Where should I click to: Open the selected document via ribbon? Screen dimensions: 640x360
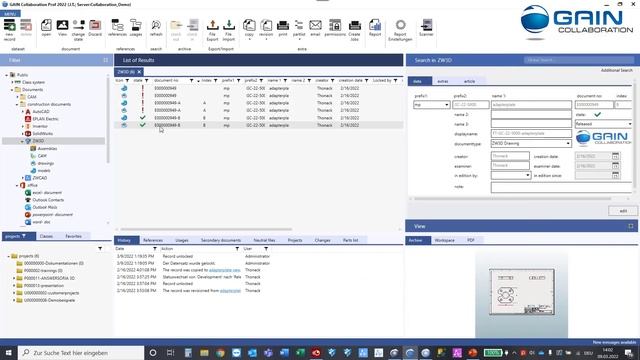tap(46, 28)
